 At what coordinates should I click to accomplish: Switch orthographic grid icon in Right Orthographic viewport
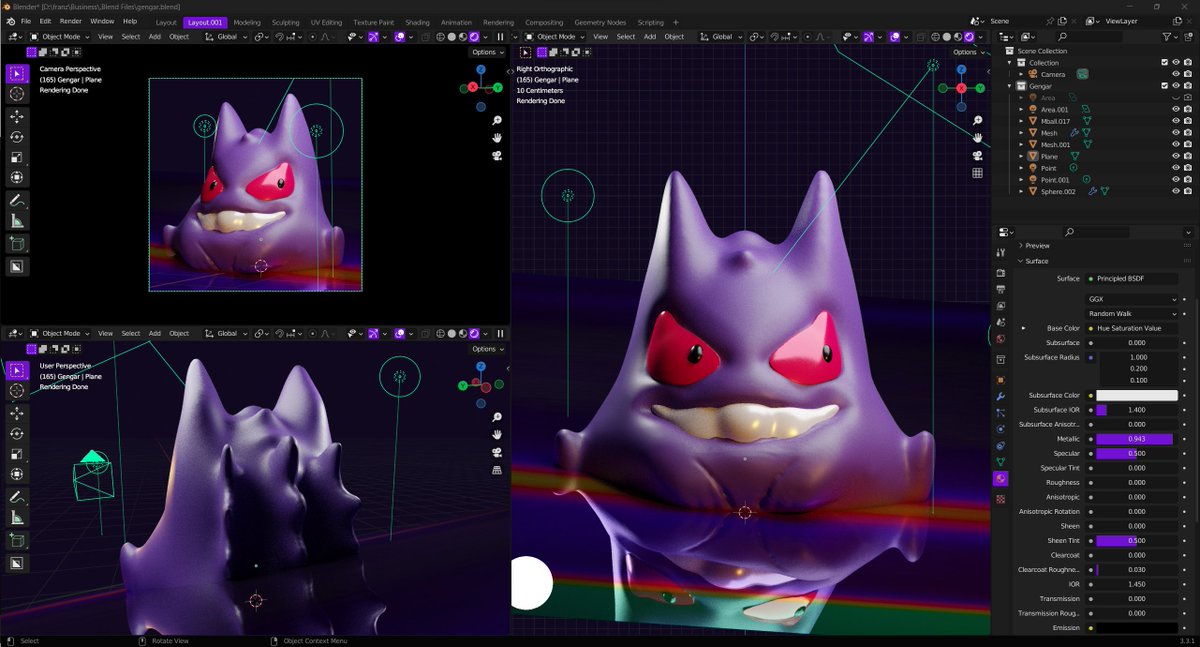(x=977, y=173)
